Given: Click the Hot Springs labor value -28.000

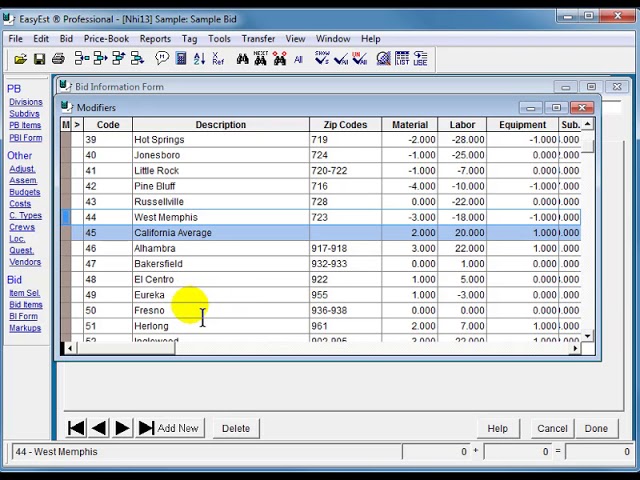Looking at the screenshot, I should coord(468,140).
